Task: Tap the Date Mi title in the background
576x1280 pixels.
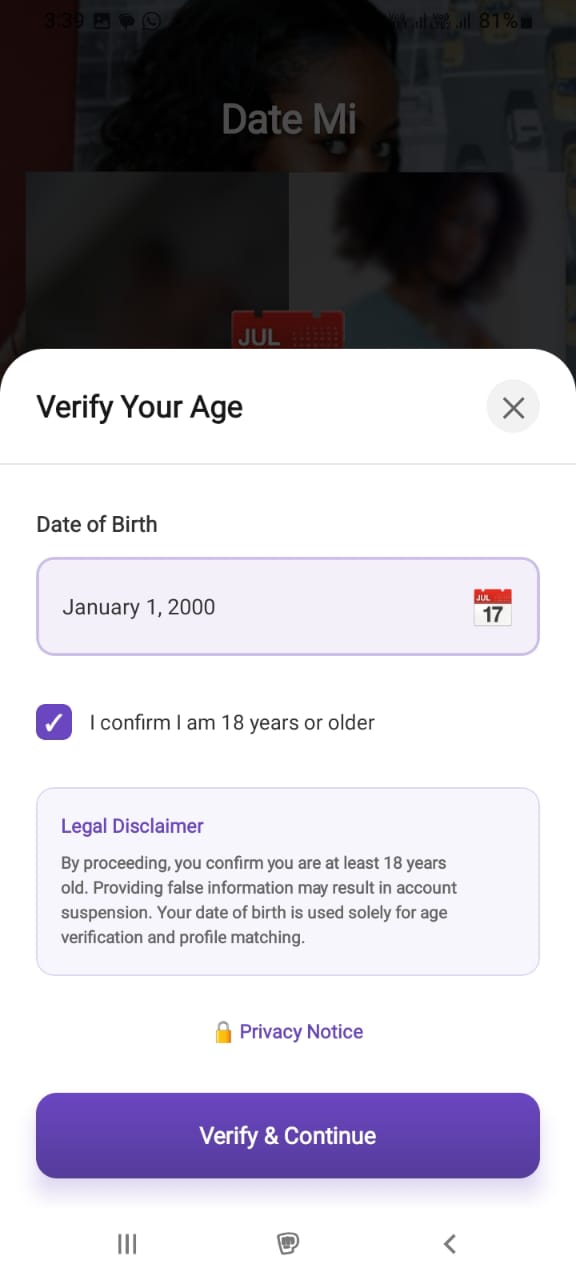Action: pyautogui.click(x=288, y=117)
